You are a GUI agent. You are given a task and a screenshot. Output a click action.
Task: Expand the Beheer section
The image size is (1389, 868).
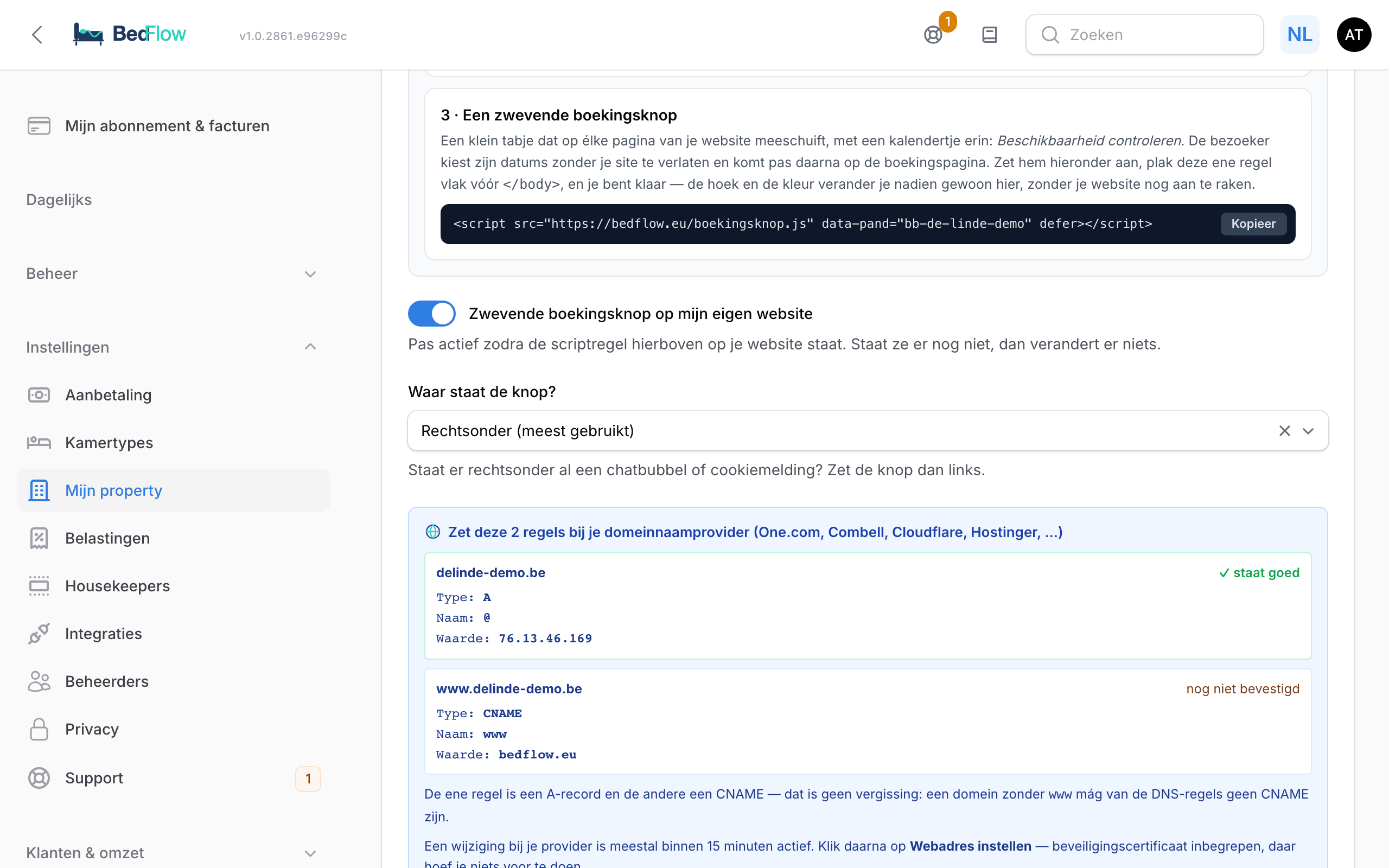(172, 274)
